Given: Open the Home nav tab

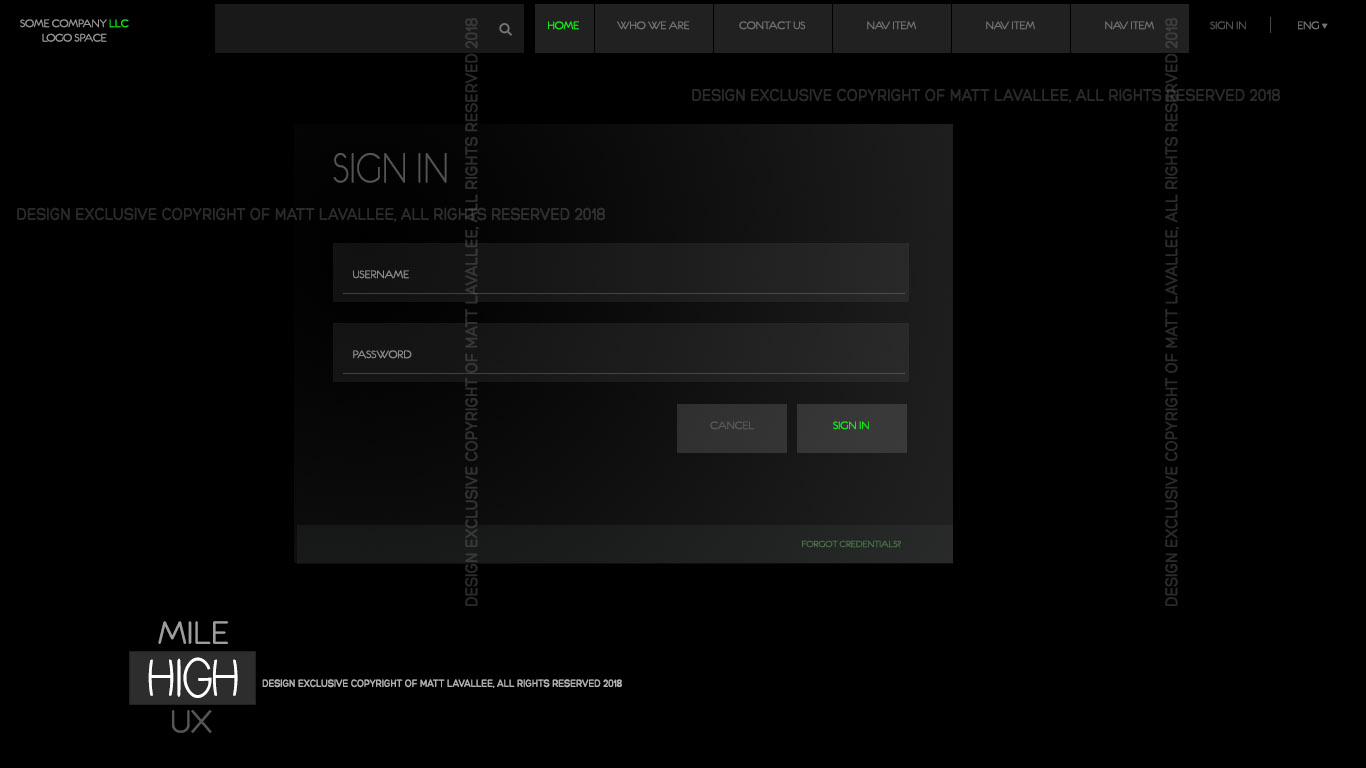Looking at the screenshot, I should pyautogui.click(x=563, y=26).
